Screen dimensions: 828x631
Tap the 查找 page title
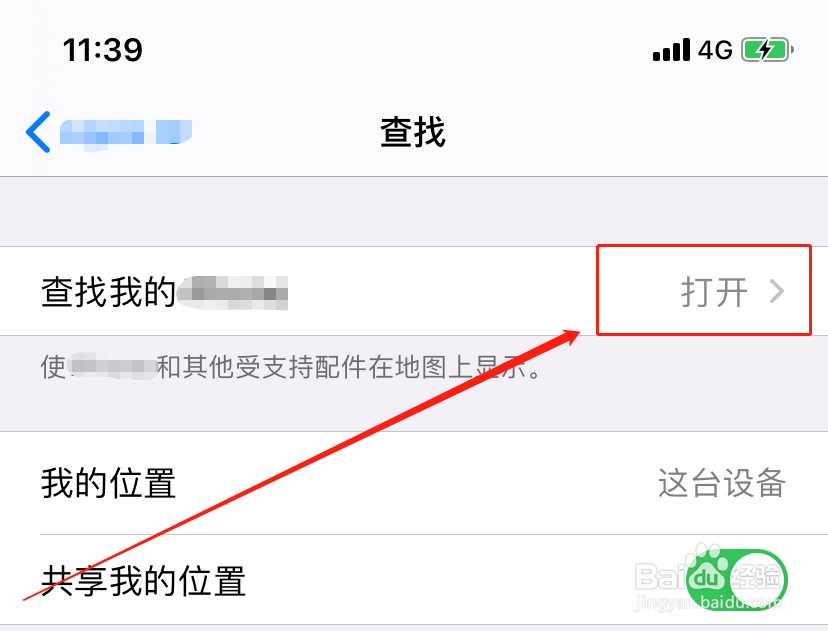(413, 132)
